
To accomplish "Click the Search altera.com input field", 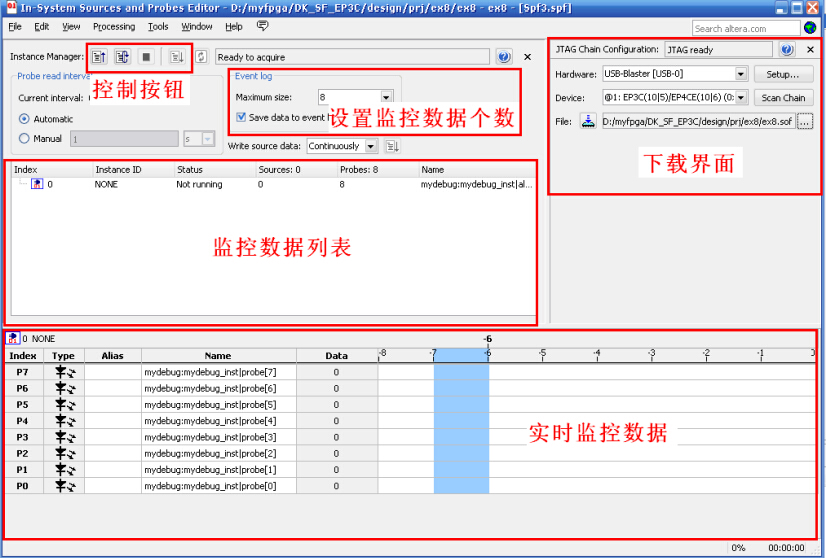I will (x=745, y=28).
